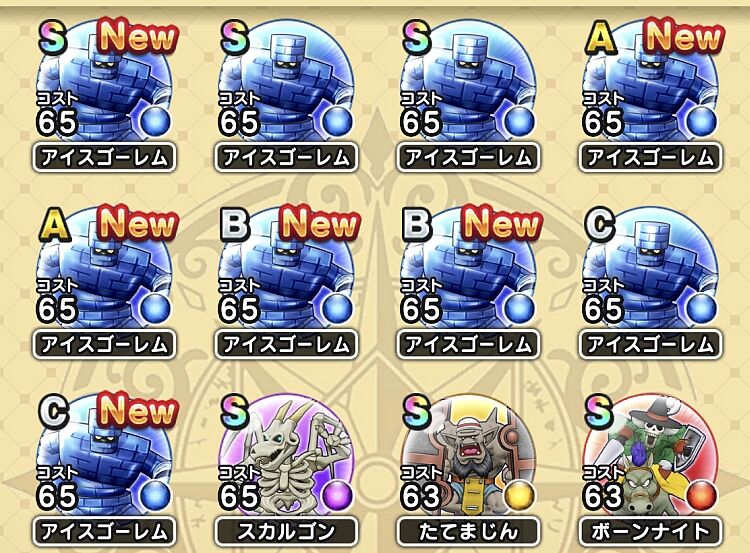The width and height of the screenshot is (750, 553).
Task: Tap the red element orb on ボーンナイト
Action: pyautogui.click(x=701, y=496)
